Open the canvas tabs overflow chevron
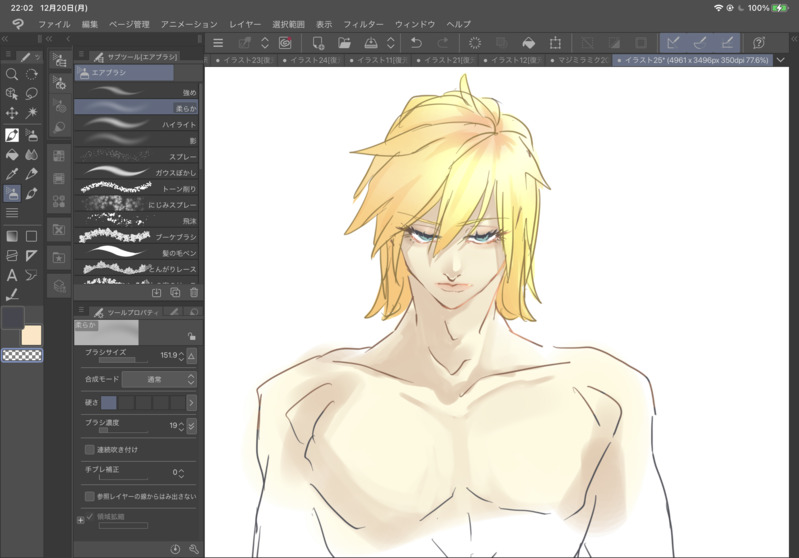 click(780, 60)
